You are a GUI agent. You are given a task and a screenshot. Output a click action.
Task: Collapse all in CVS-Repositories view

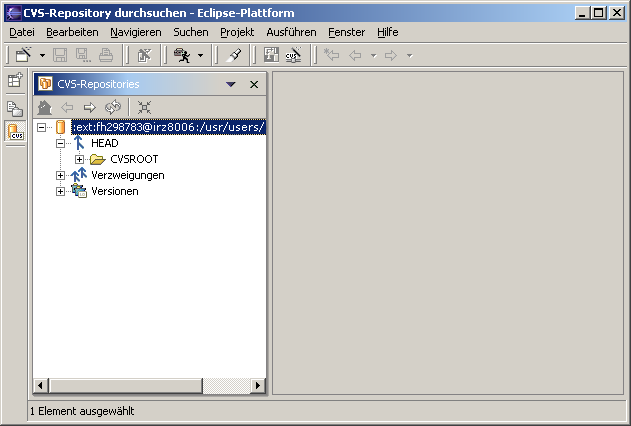pos(144,107)
